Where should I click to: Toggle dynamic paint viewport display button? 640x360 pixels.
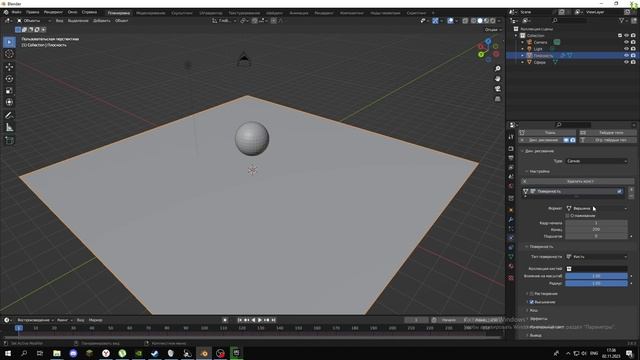click(566, 140)
